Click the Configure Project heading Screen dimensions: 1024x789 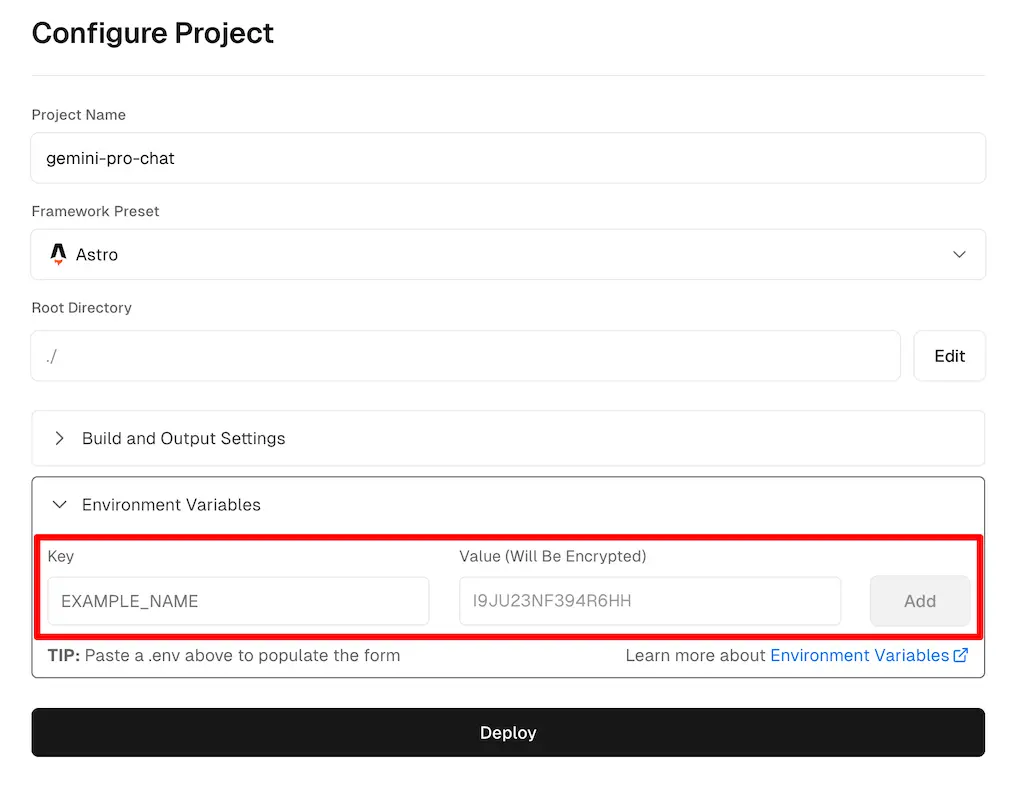click(152, 33)
